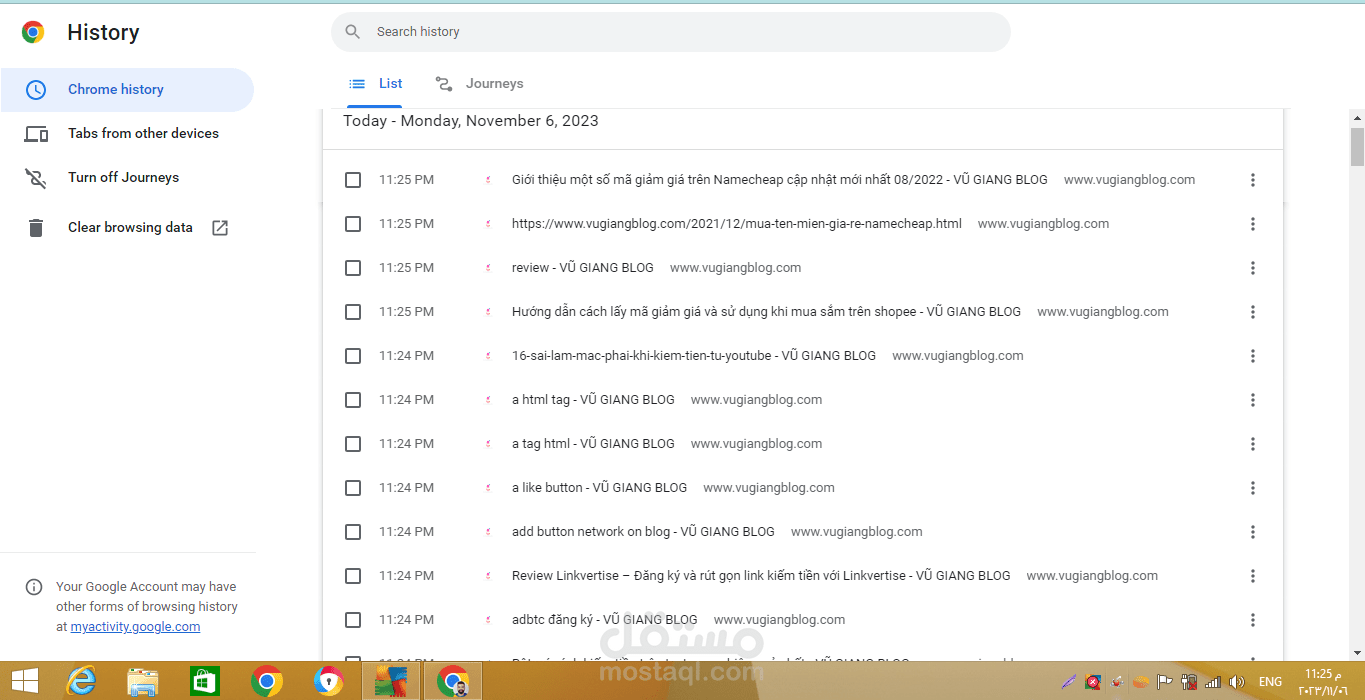Select checkbox for 'a tag html' entry
Viewport: 1365px width, 700px height.
(353, 444)
